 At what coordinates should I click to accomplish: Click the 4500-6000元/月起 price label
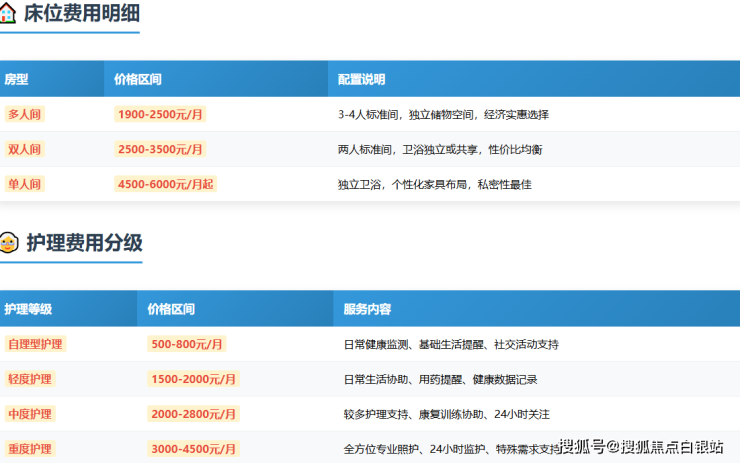166,184
